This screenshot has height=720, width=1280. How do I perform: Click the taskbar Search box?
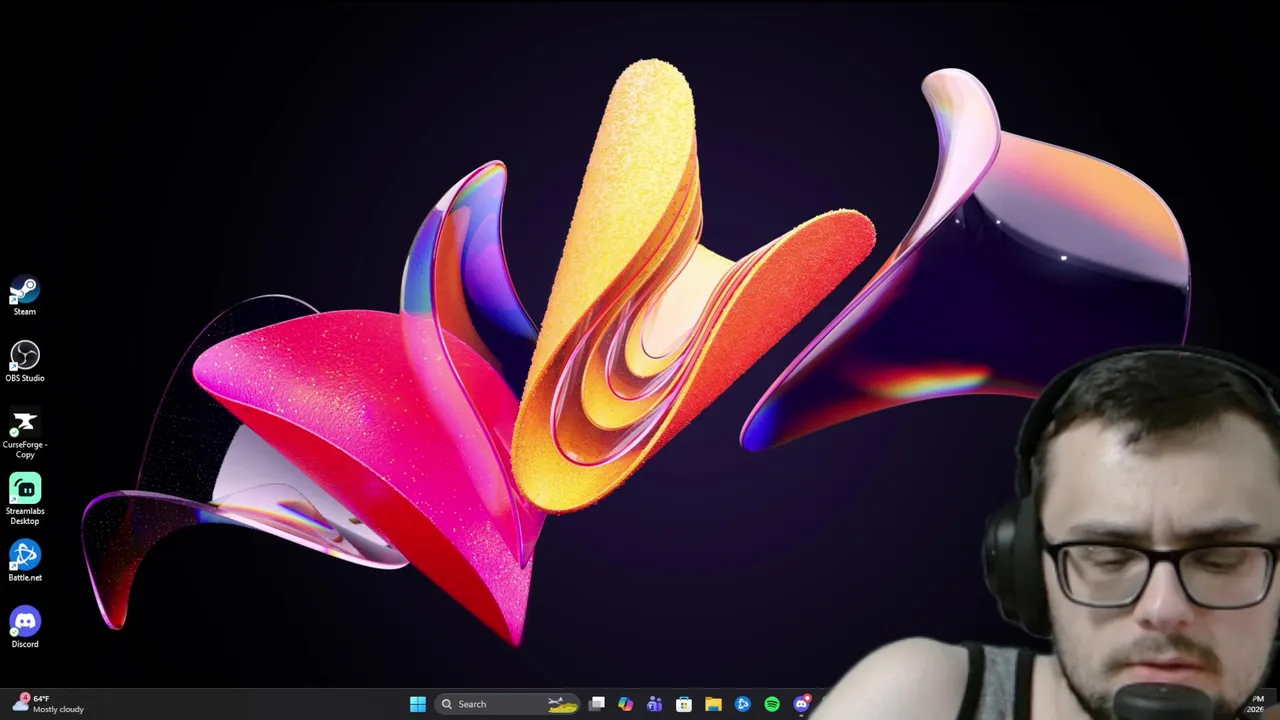point(508,704)
